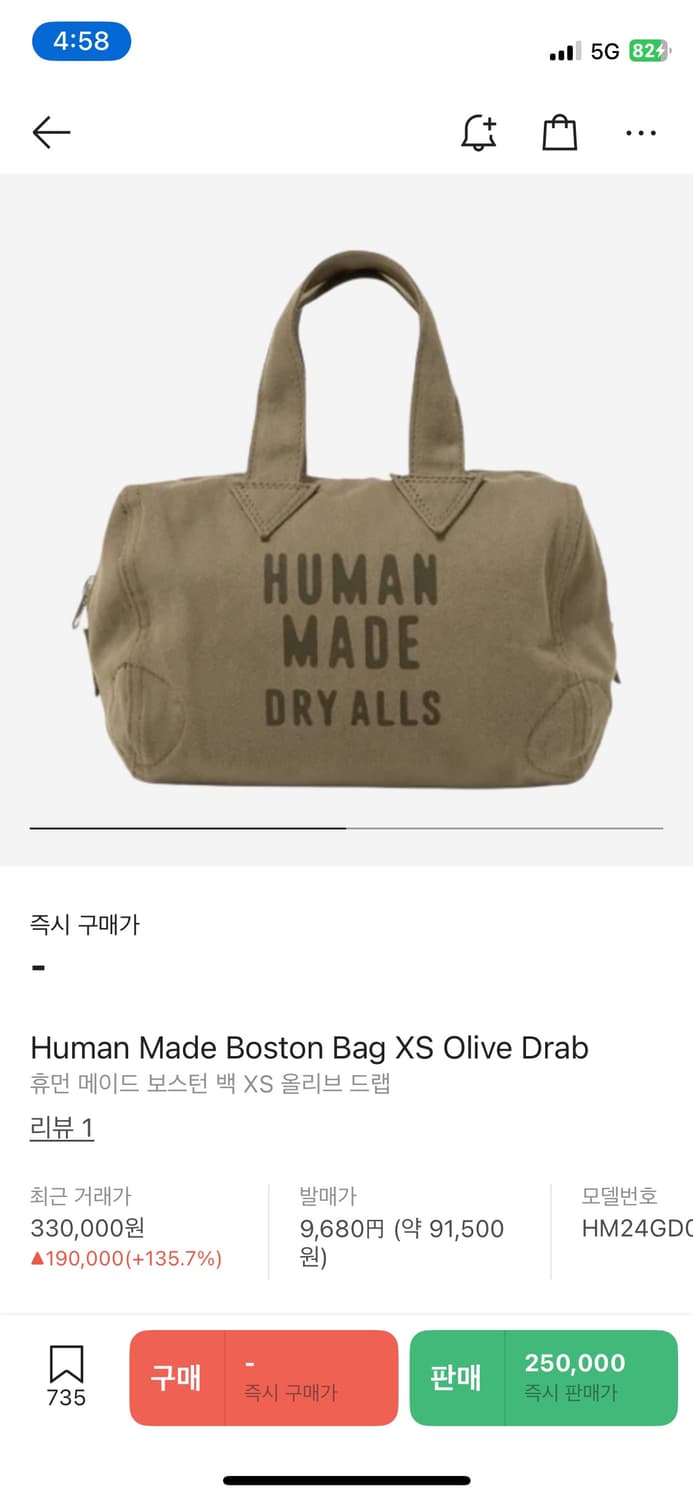Image resolution: width=693 pixels, height=1500 pixels.
Task: Tap the home indicator bar
Action: pos(346,1480)
